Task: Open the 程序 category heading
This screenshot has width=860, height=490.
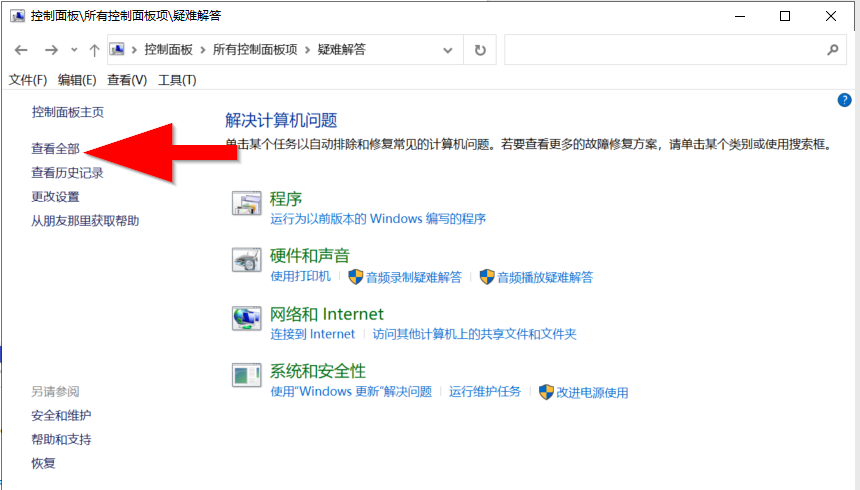Action: tap(286, 199)
